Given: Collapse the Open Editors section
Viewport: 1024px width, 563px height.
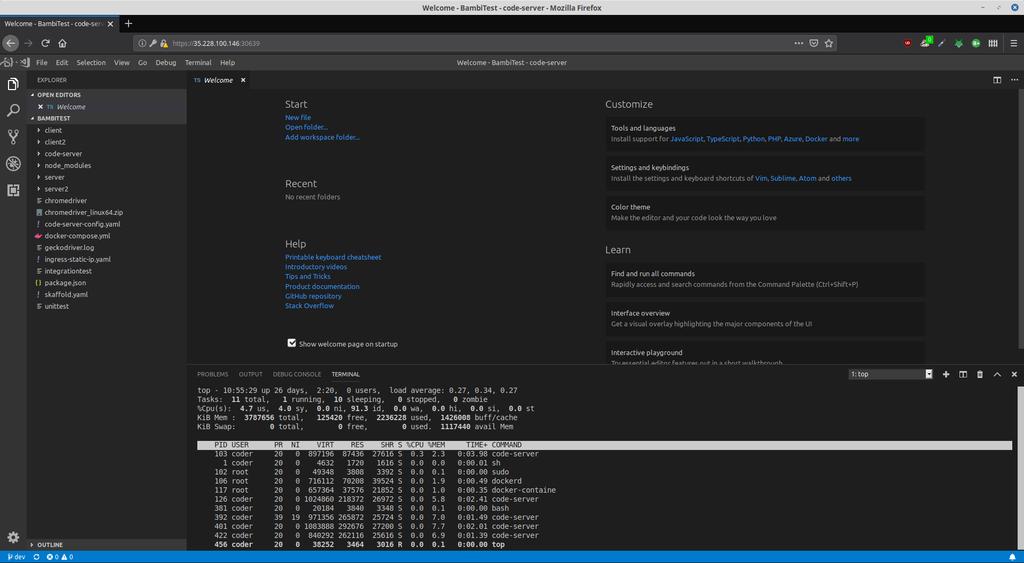Looking at the screenshot, I should click(108, 95).
